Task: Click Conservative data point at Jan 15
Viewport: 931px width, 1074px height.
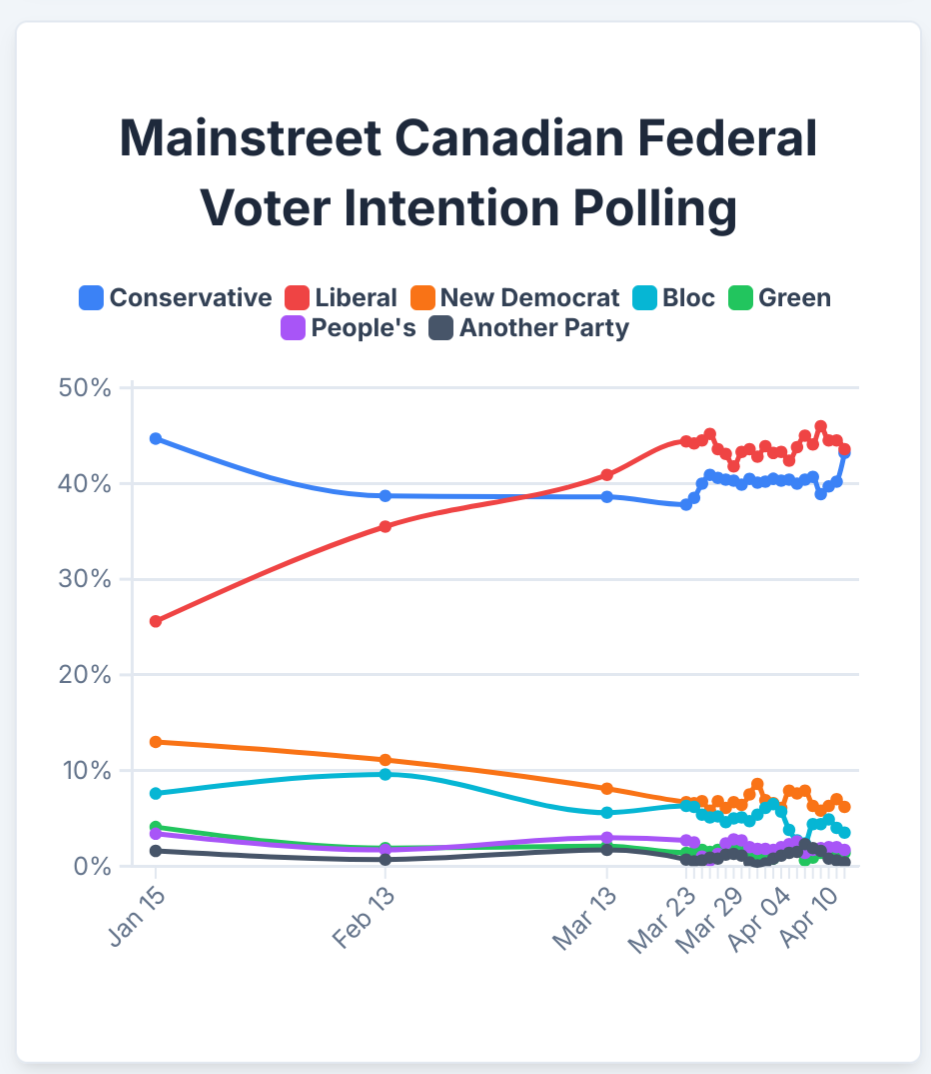Action: 155,439
